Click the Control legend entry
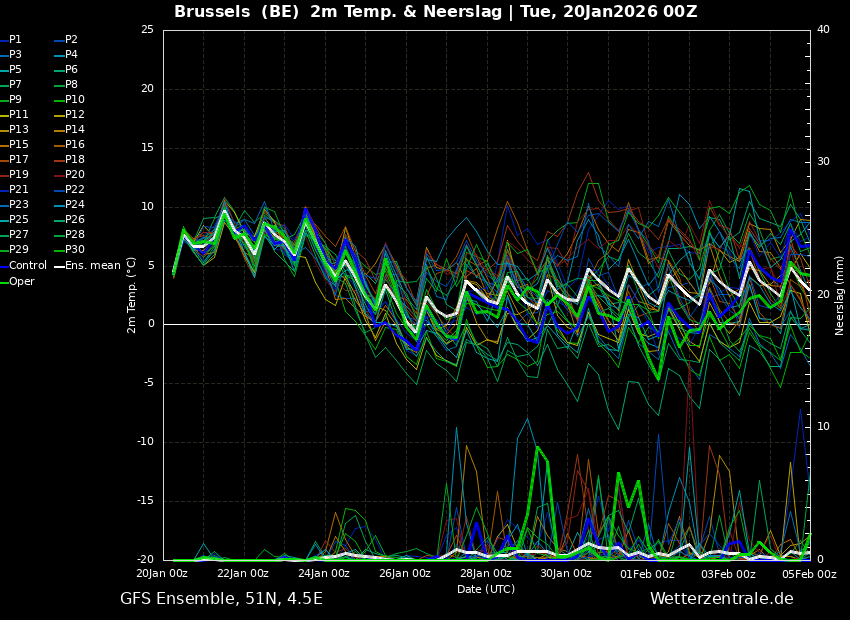The height and width of the screenshot is (620, 850). [23, 266]
